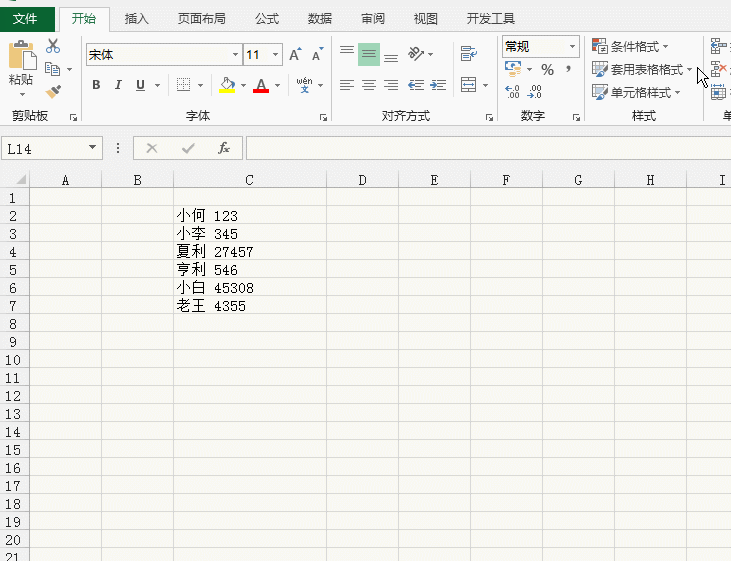The height and width of the screenshot is (561, 731).
Task: Open 套用表格格式 table formats
Action: pos(642,69)
